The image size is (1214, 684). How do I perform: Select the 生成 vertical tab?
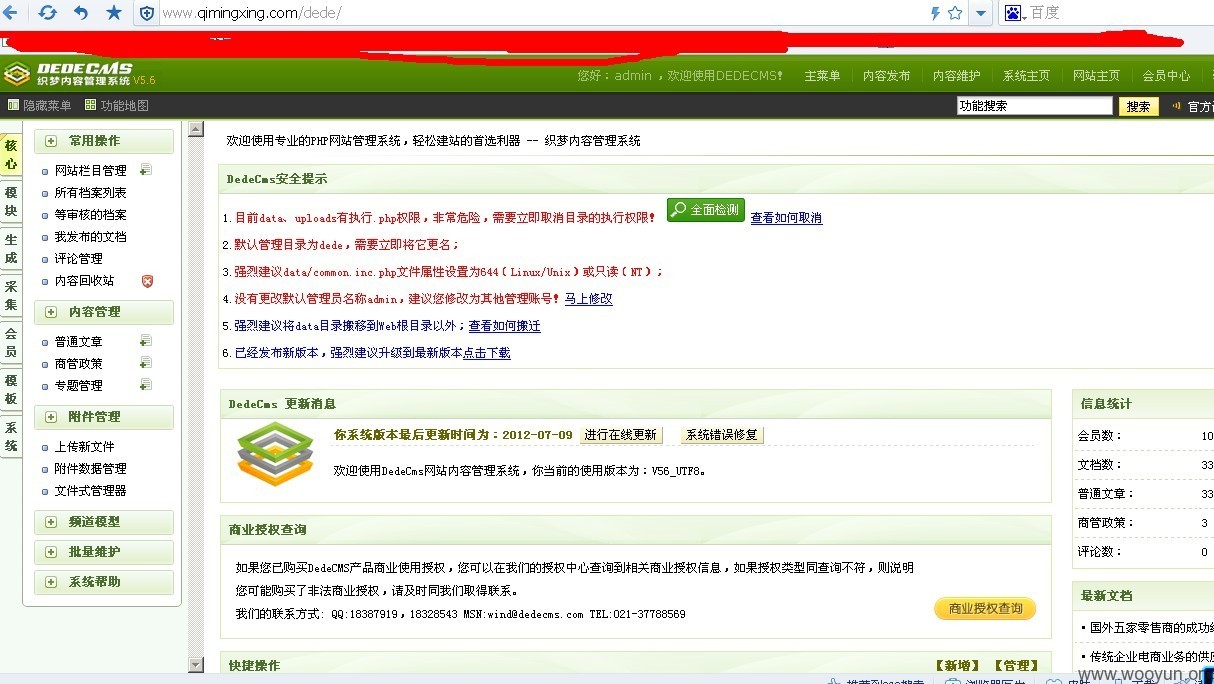pyautogui.click(x=10, y=249)
